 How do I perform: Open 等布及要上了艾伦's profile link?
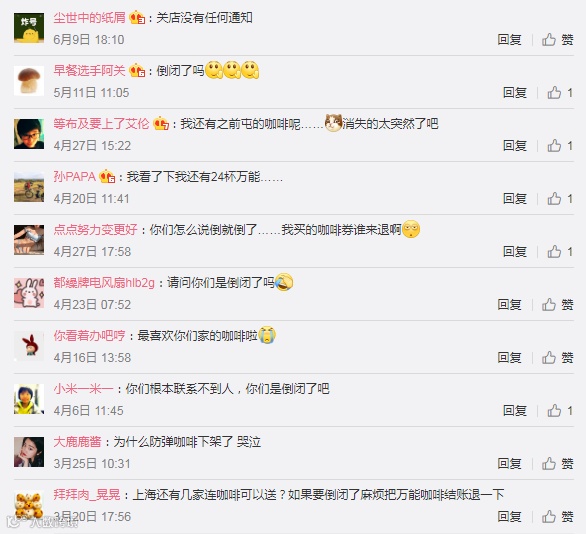(x=101, y=123)
